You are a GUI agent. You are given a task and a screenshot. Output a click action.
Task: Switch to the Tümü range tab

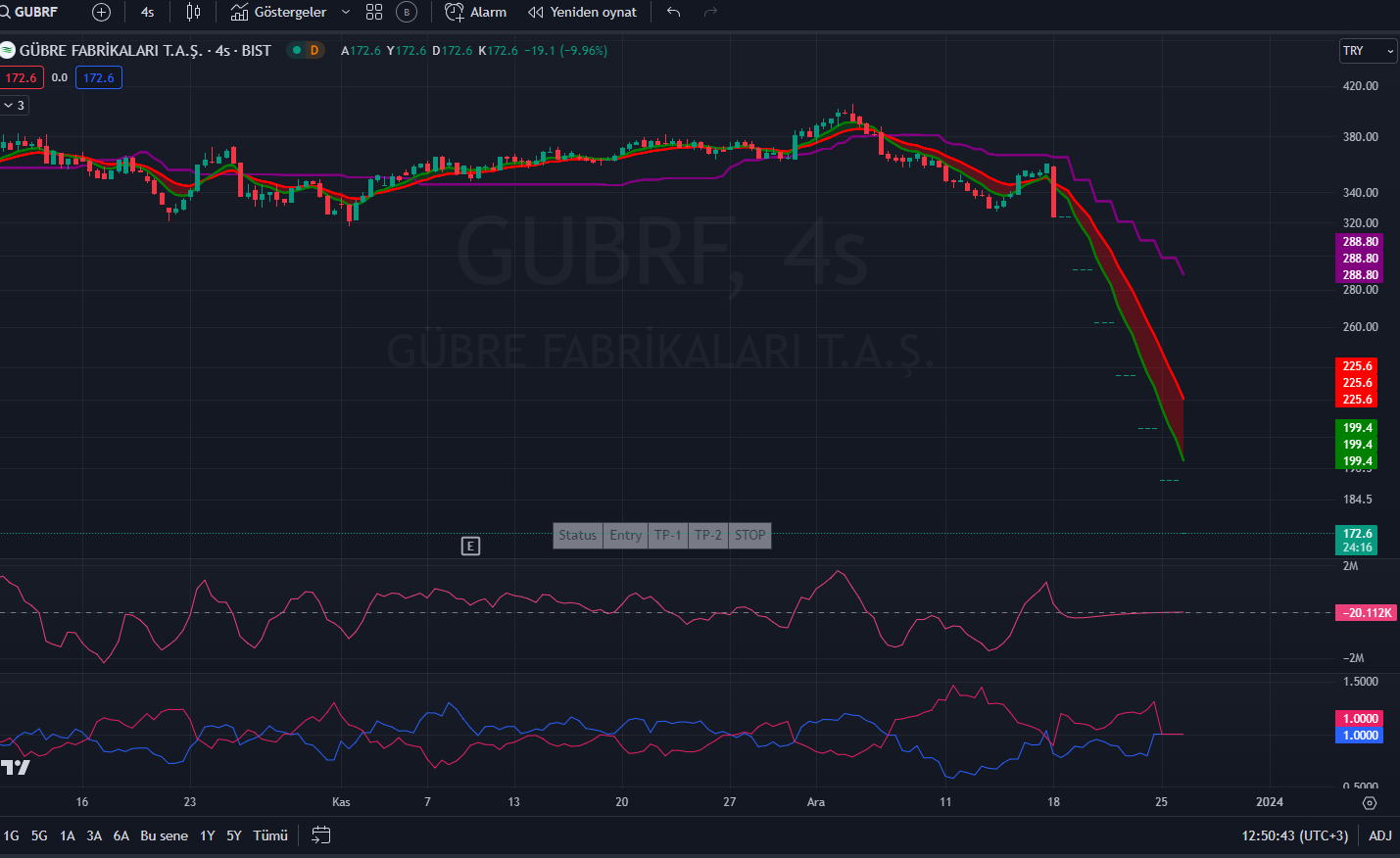269,835
